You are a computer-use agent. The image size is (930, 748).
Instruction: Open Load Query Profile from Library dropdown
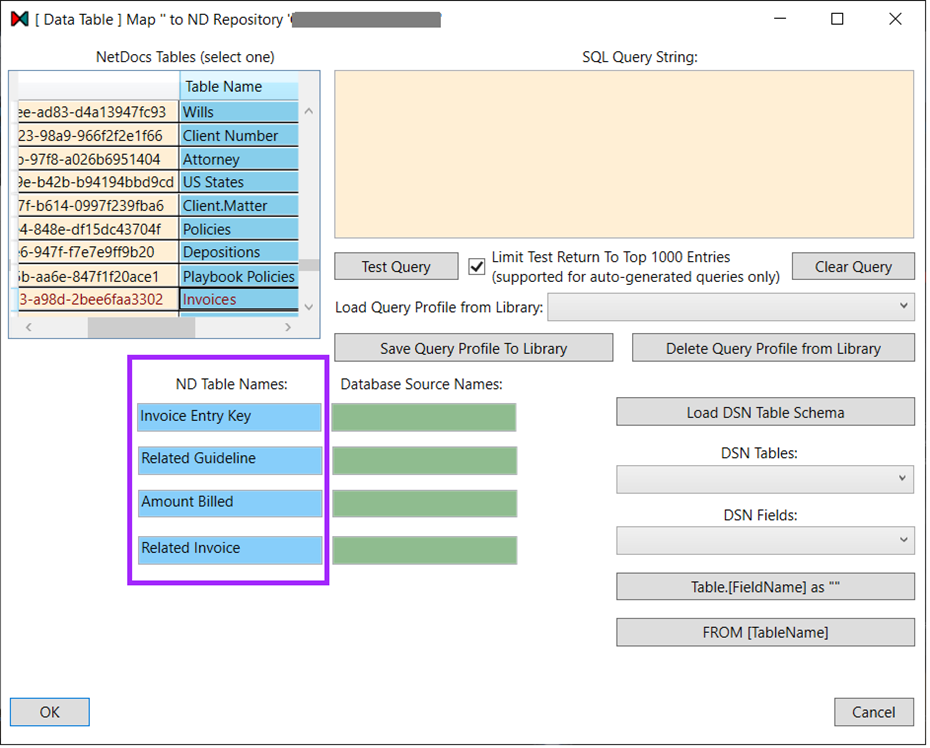pyautogui.click(x=730, y=307)
